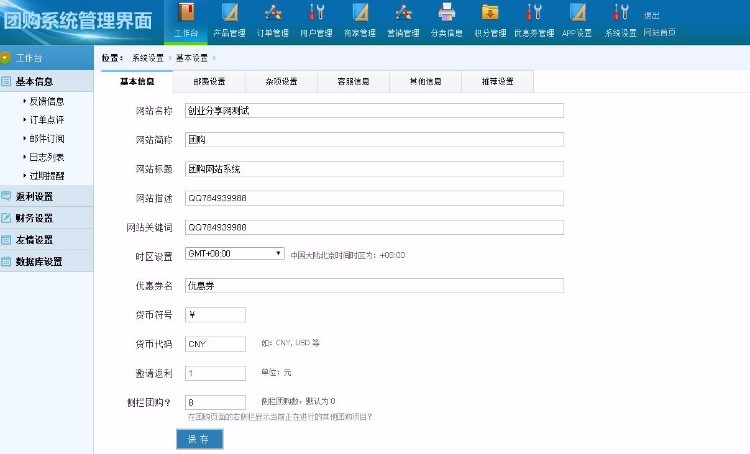This screenshot has height=454, width=750.
Task: Click the 货币代码 CNY input field
Action: tap(215, 344)
